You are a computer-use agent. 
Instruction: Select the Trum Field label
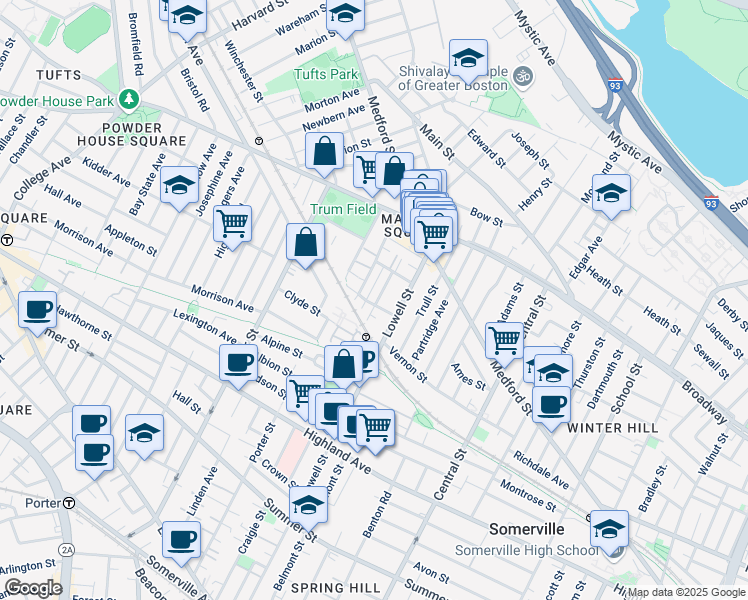point(343,209)
